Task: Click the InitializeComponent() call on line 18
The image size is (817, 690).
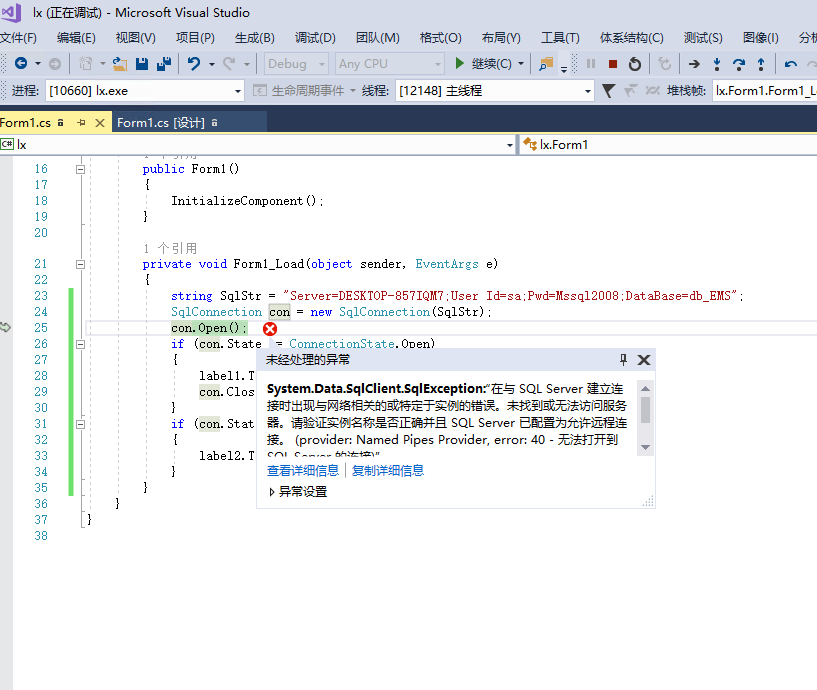Action: point(247,201)
